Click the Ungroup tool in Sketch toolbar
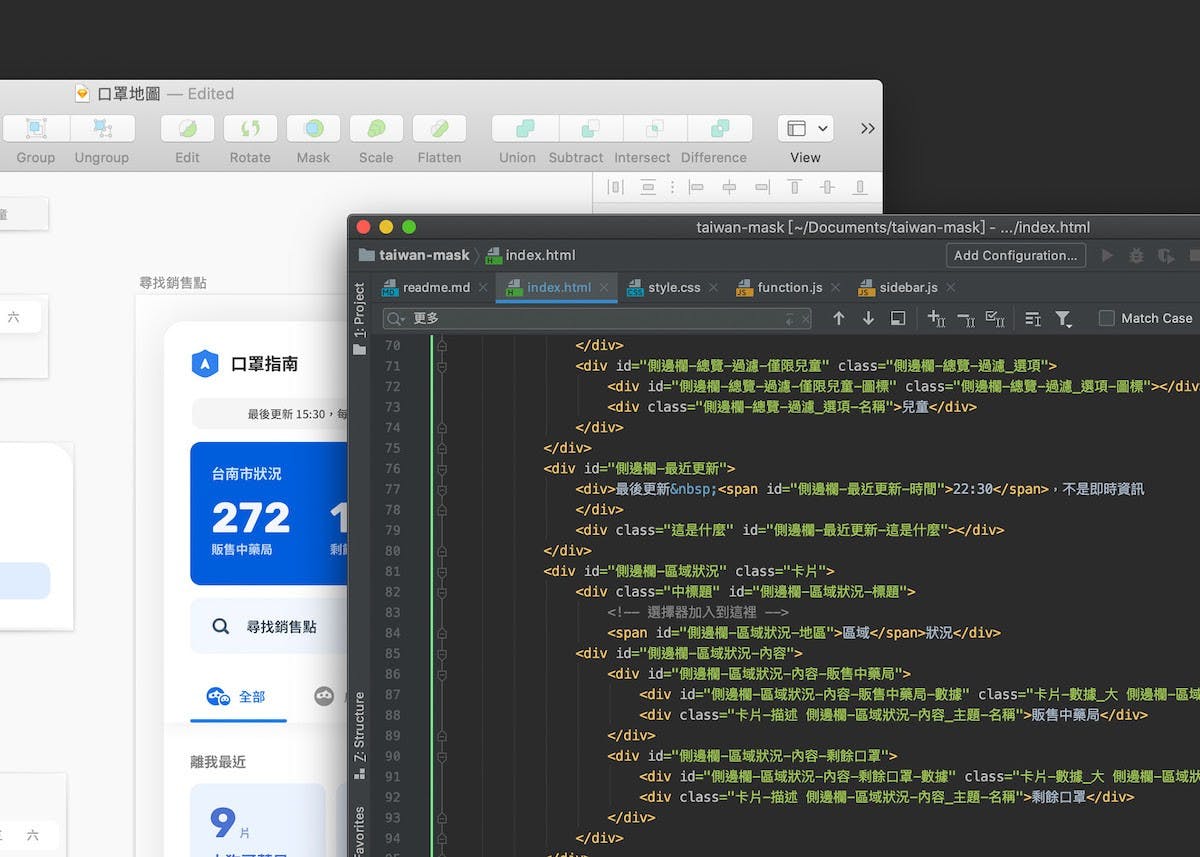Image resolution: width=1200 pixels, height=857 pixels. (x=102, y=128)
